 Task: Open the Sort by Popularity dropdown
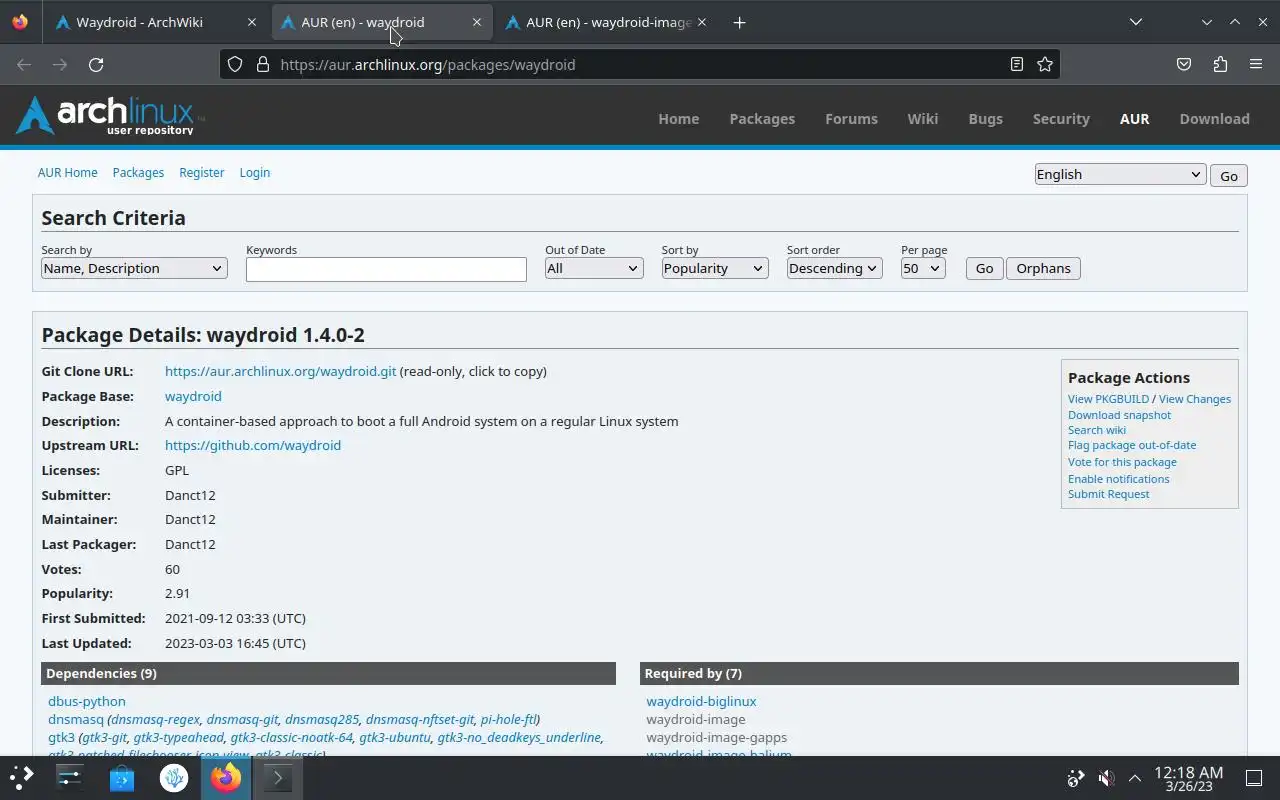[714, 268]
